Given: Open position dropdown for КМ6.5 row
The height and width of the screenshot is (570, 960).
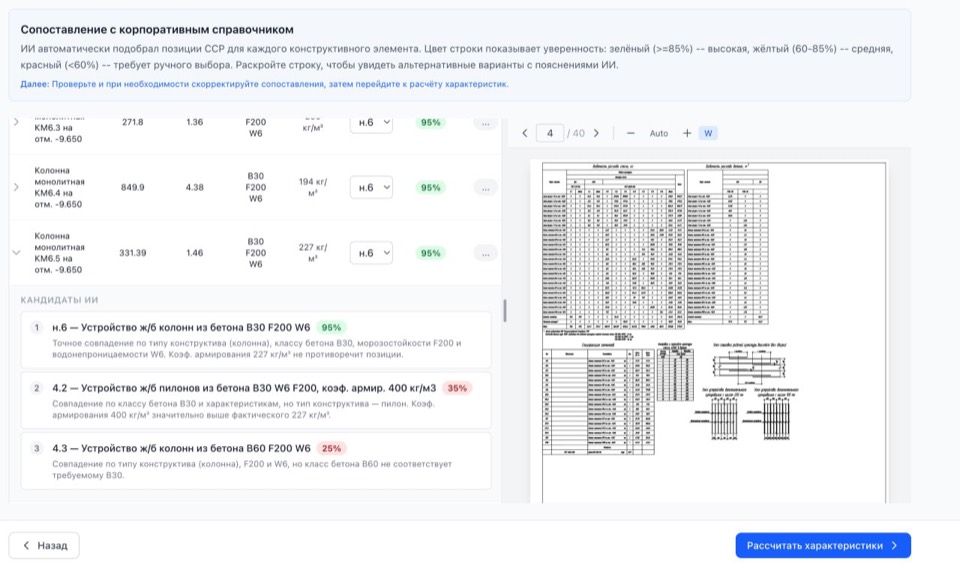Looking at the screenshot, I should pyautogui.click(x=371, y=253).
